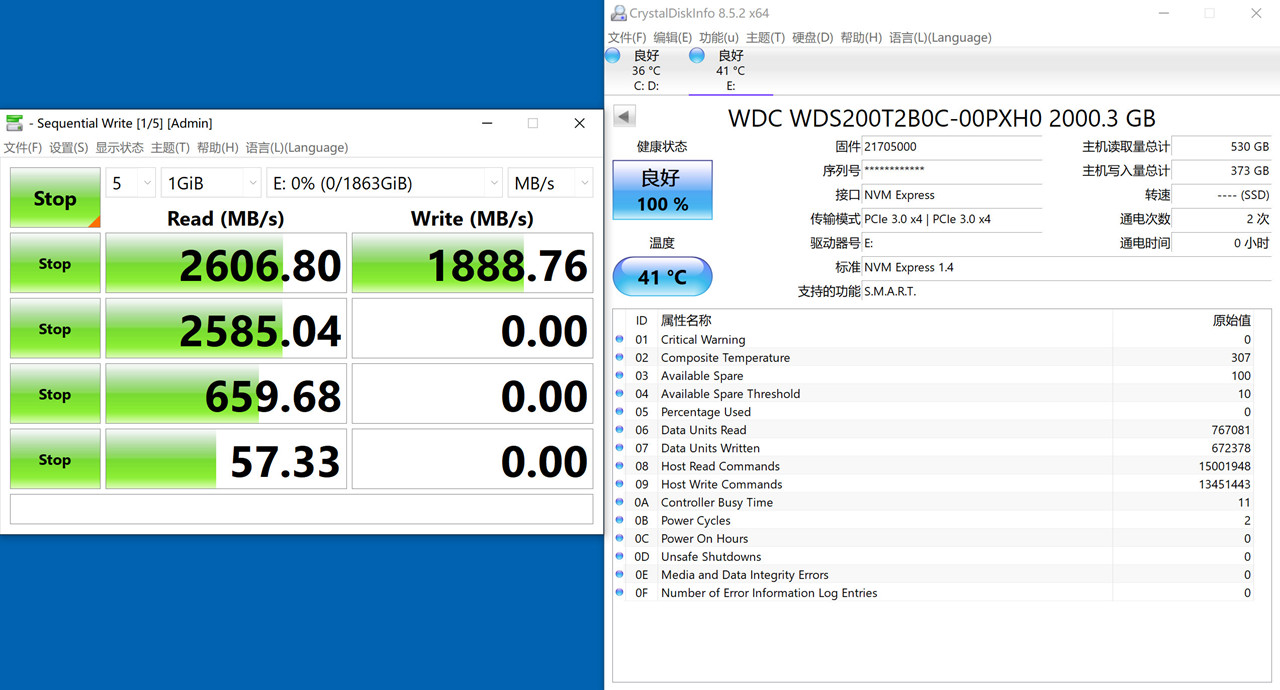Click status dot beside Power Cycles
The image size is (1280, 690).
click(620, 521)
